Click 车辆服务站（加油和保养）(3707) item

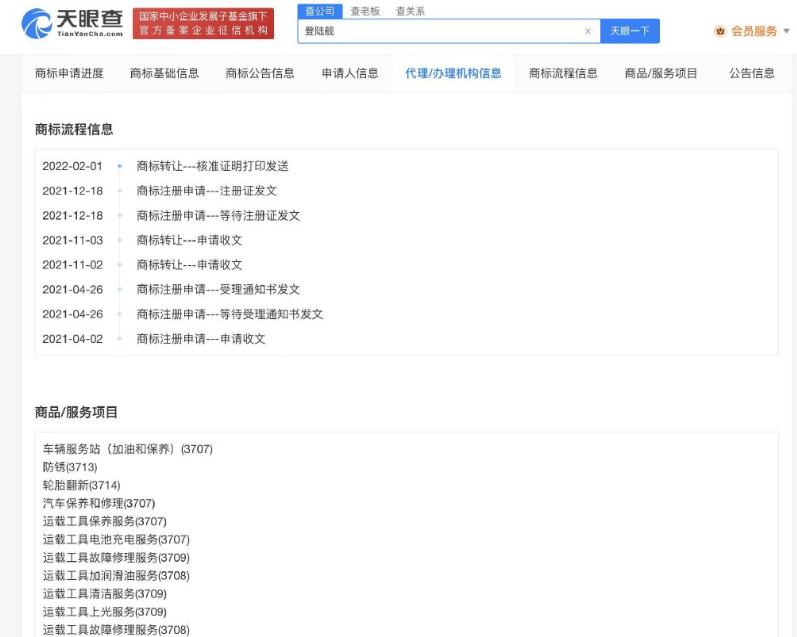click(x=128, y=449)
